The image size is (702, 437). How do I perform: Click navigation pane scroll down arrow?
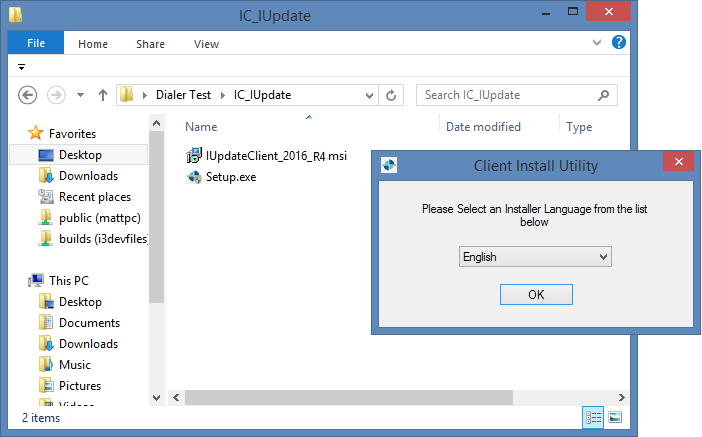157,398
